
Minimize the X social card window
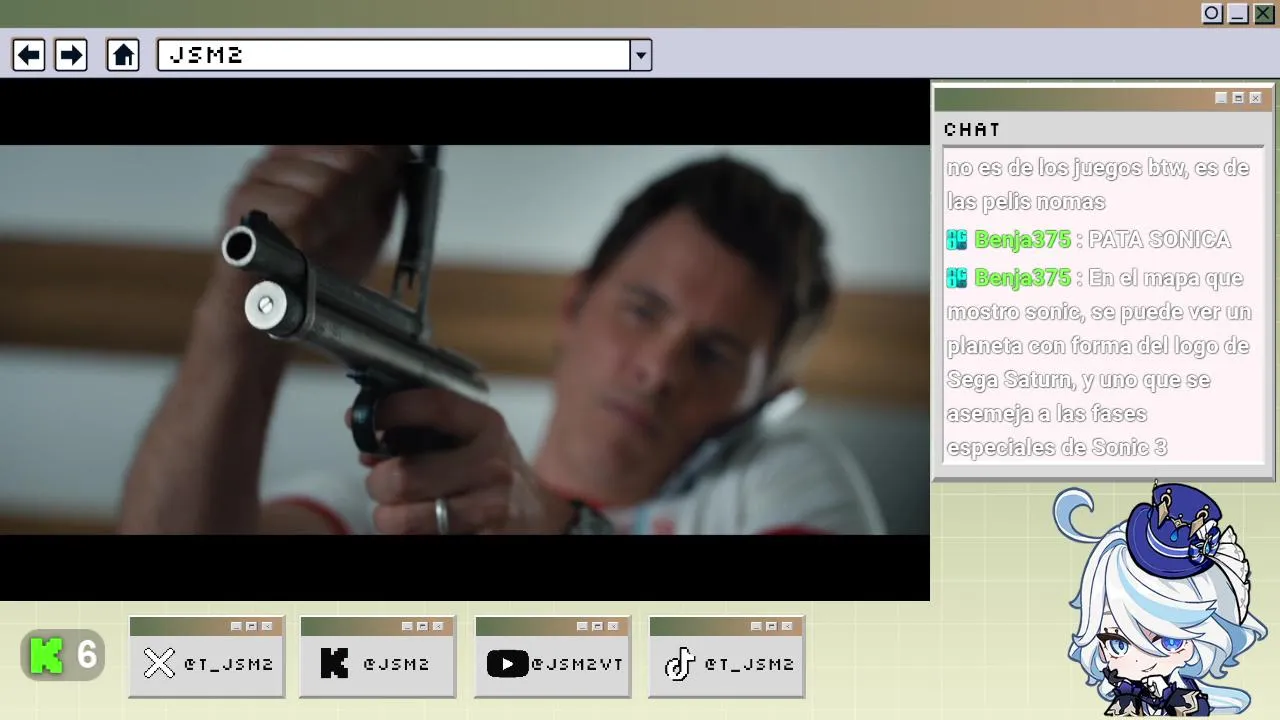click(x=236, y=626)
